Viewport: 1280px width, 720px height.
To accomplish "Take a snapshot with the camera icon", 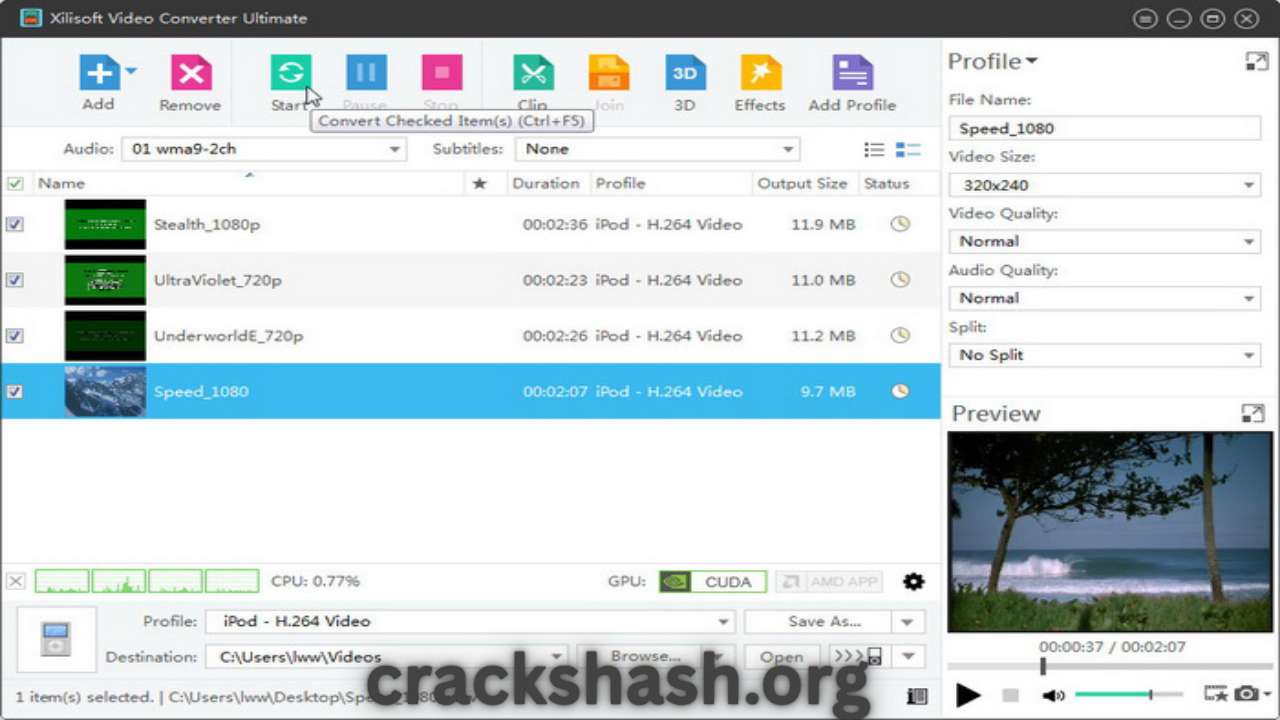I will tap(1246, 694).
